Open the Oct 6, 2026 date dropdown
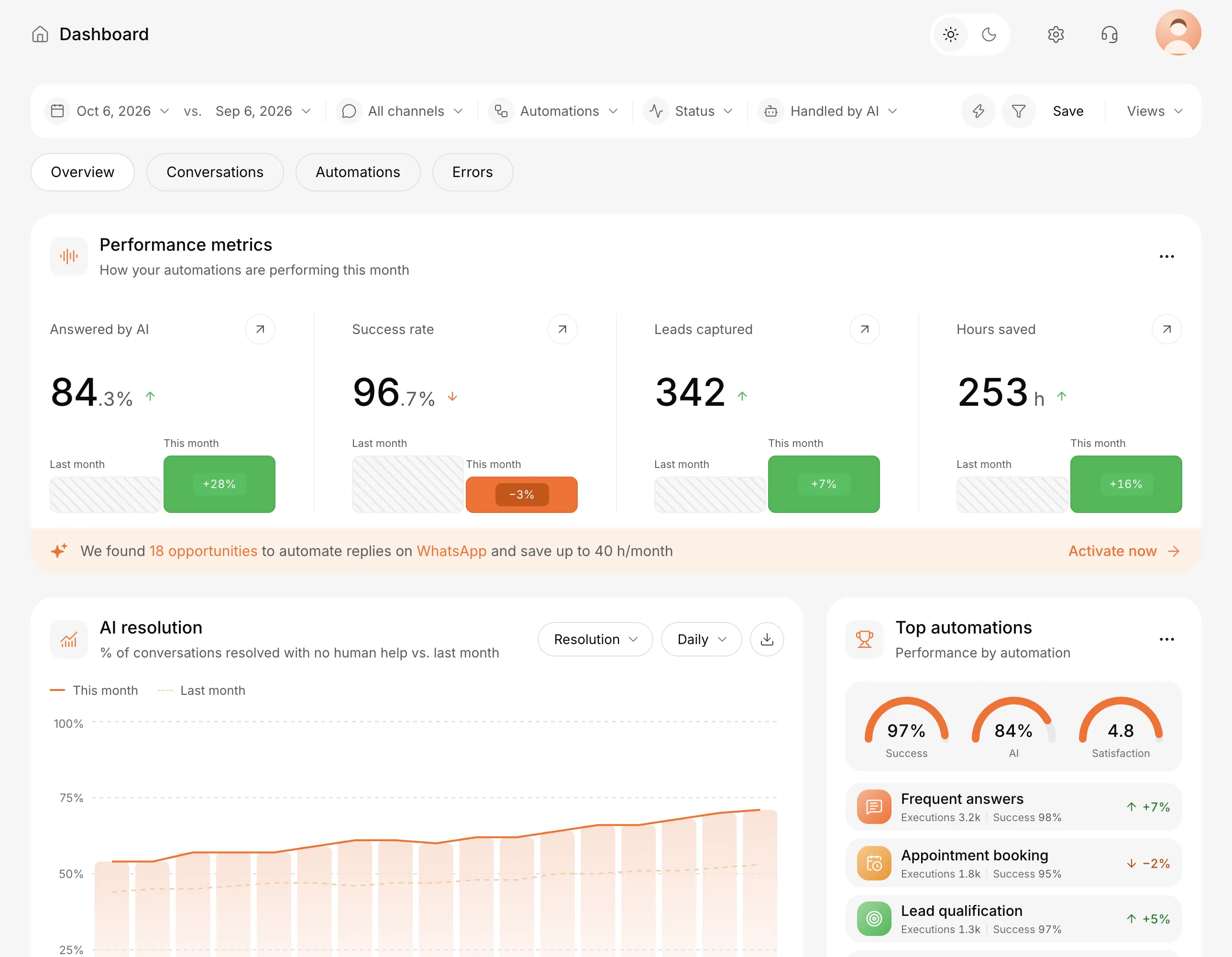The width and height of the screenshot is (1232, 957). 107,111
